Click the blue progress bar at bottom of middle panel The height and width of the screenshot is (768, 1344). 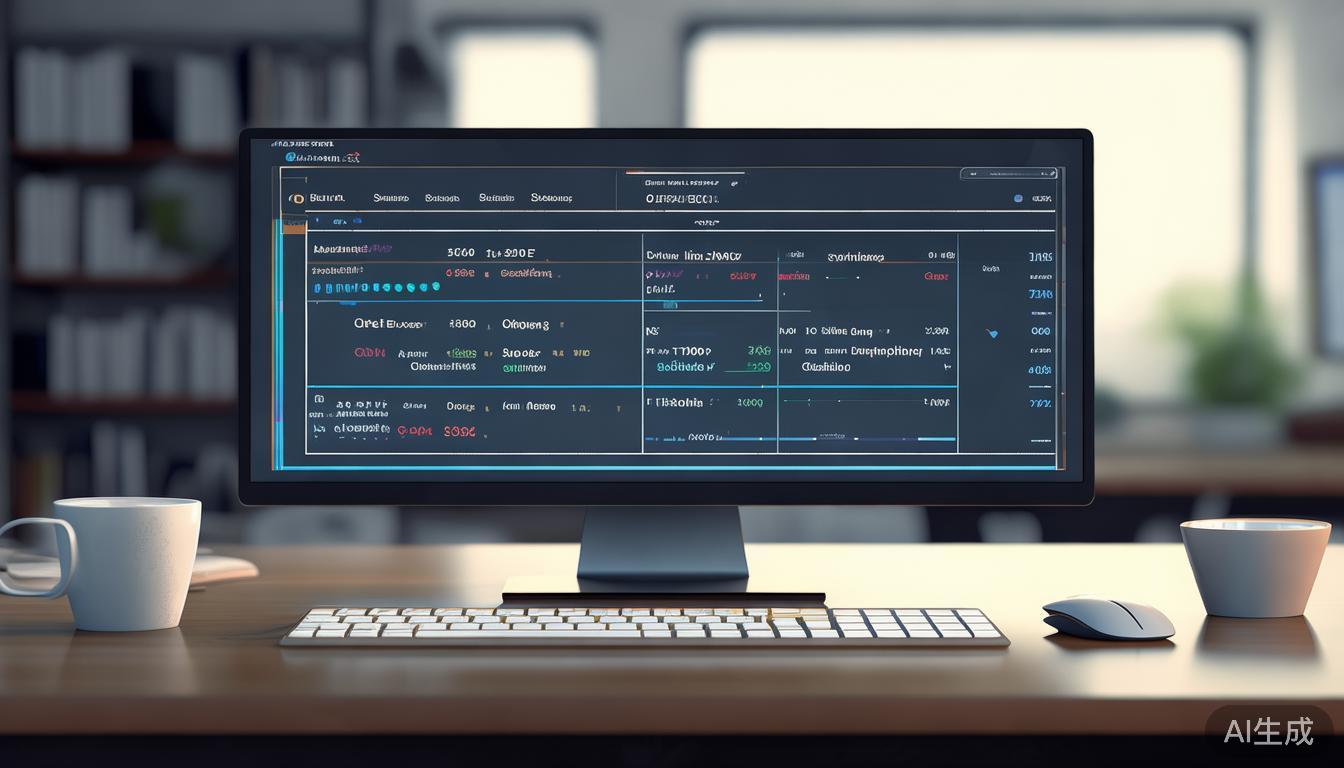click(x=800, y=438)
